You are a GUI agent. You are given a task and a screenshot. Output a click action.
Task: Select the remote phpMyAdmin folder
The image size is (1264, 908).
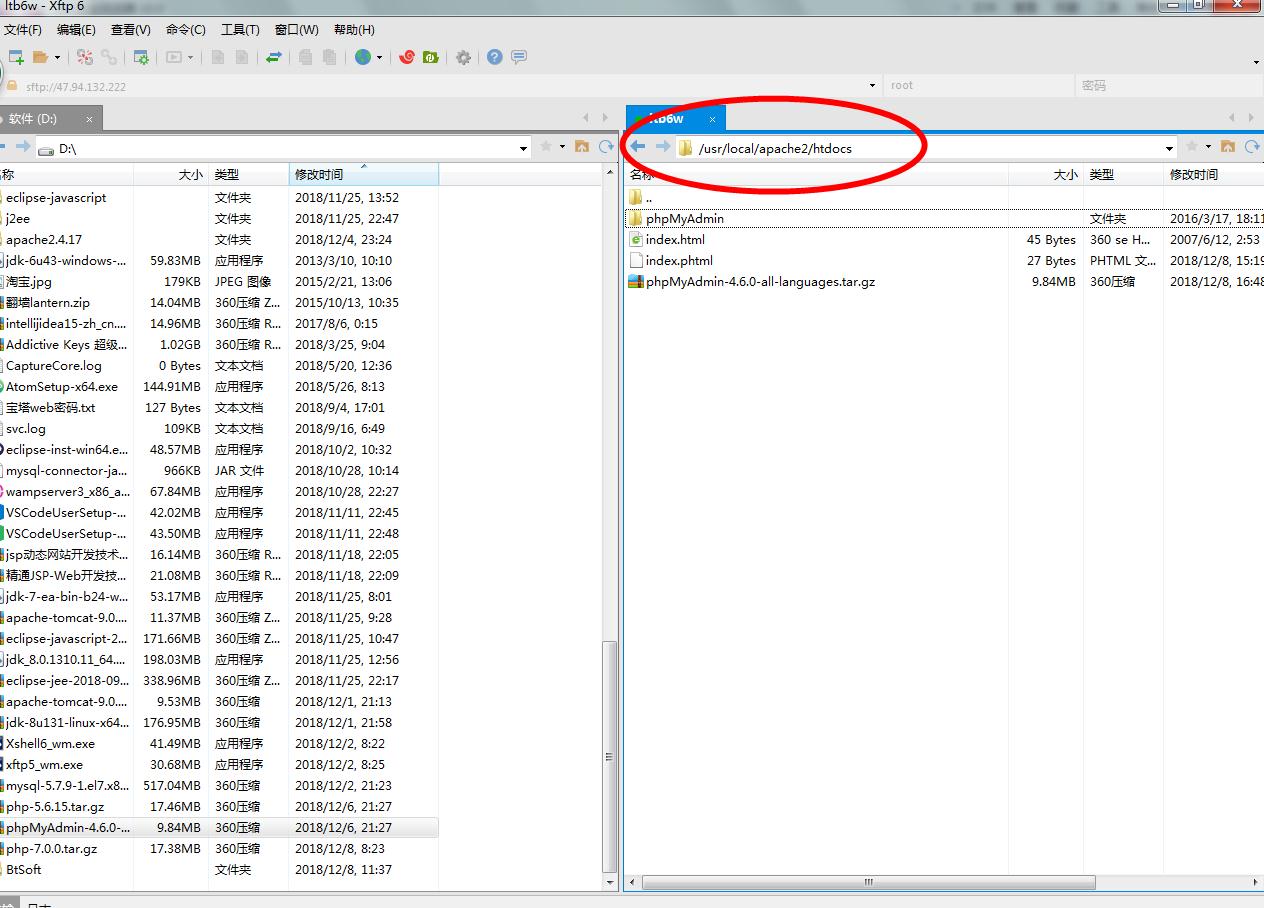pos(685,218)
